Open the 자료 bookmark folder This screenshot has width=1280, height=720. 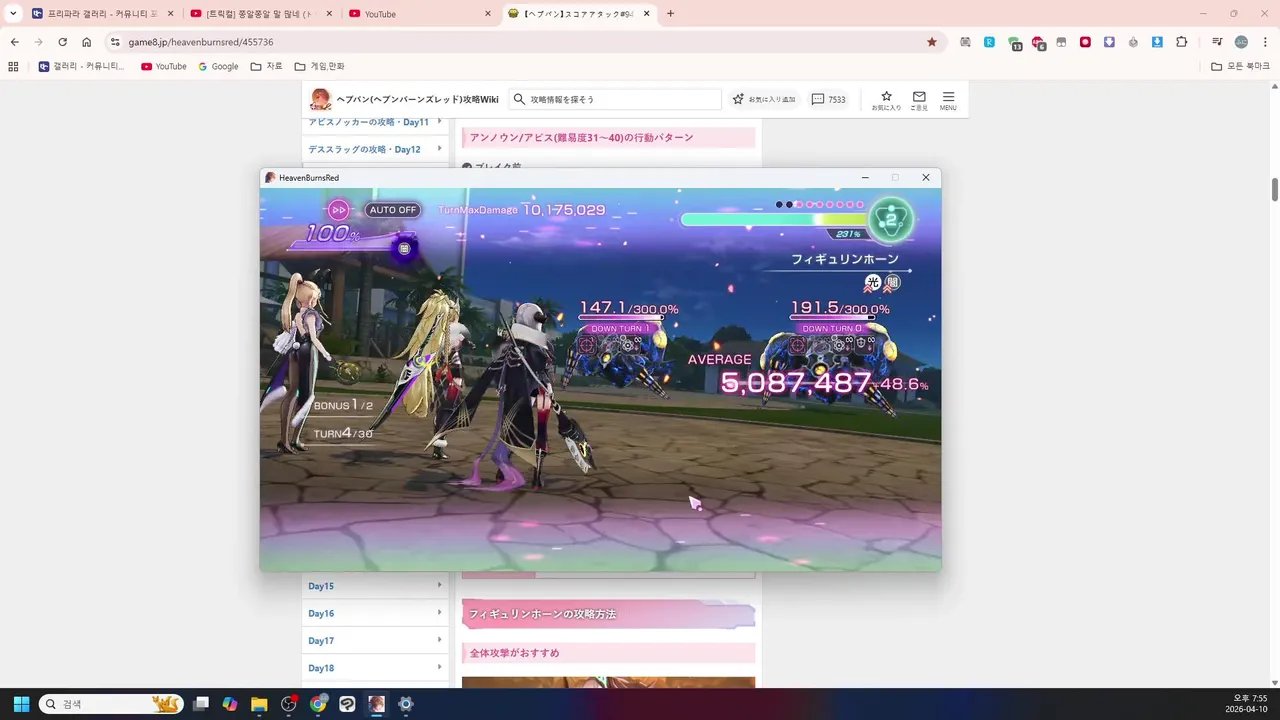[x=267, y=66]
